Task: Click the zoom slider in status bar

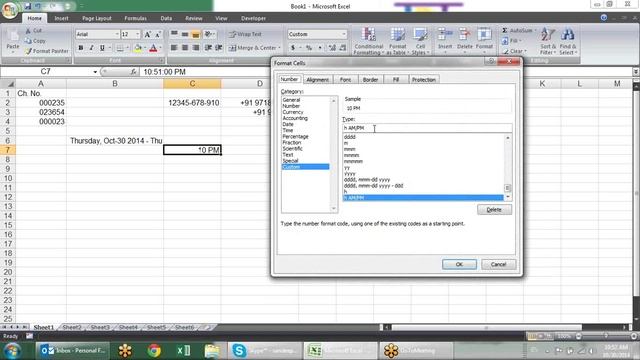Action: click(606, 336)
